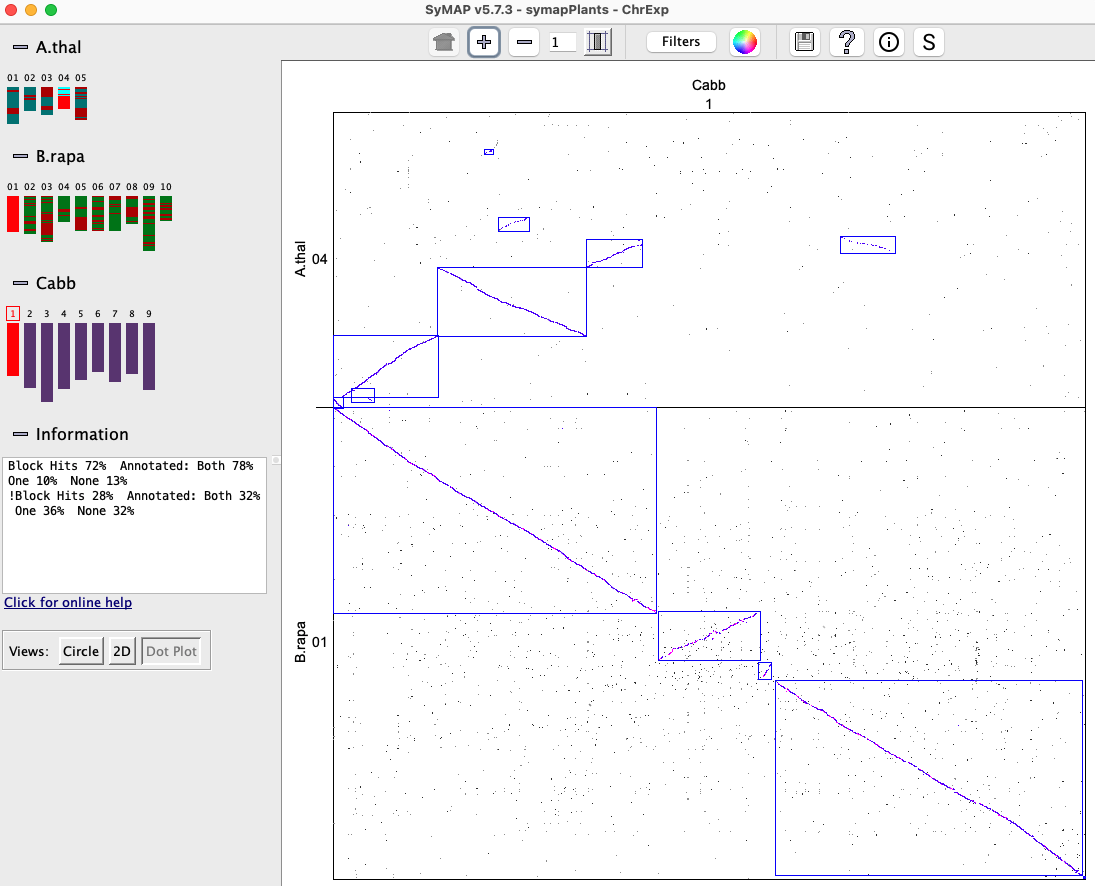Open the Filters dialog
The image size is (1095, 886).
pyautogui.click(x=681, y=42)
